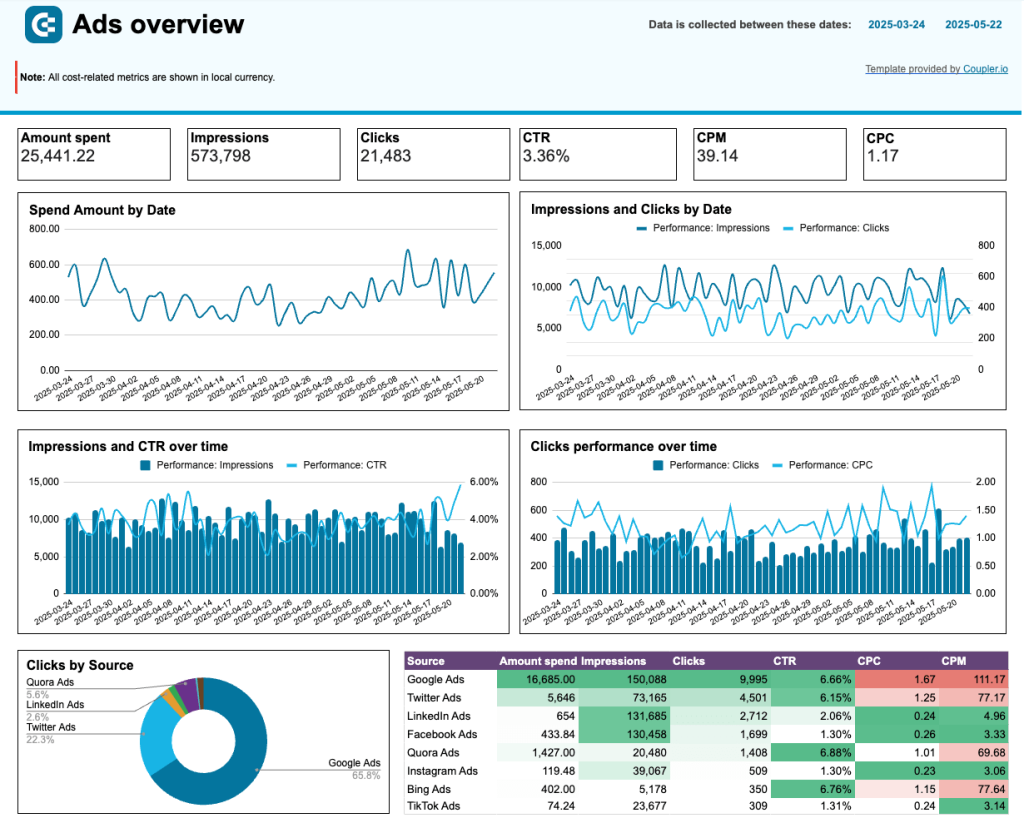Select the CPC scorecard showing 1.17
The height and width of the screenshot is (818, 1024).
[x=935, y=154]
